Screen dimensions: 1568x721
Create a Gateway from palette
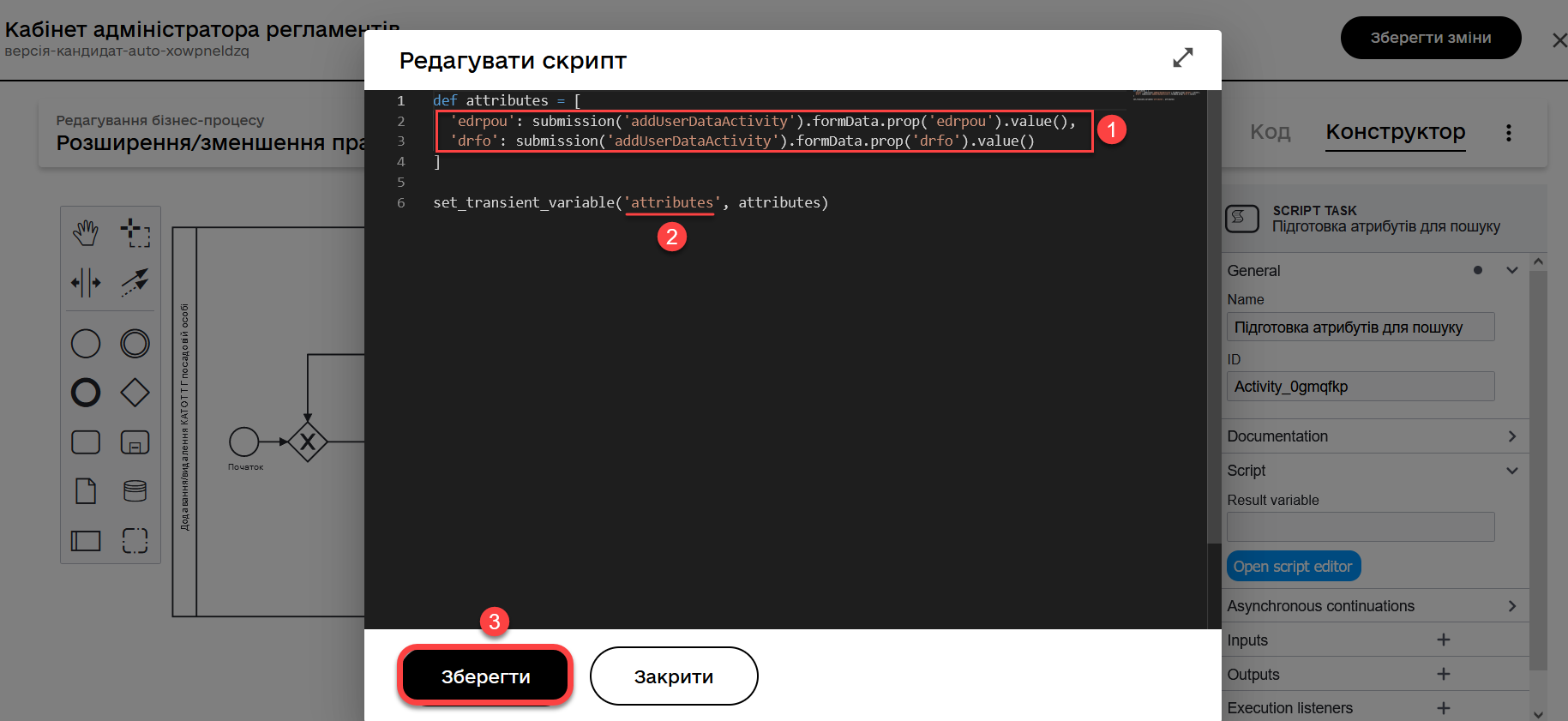(135, 393)
